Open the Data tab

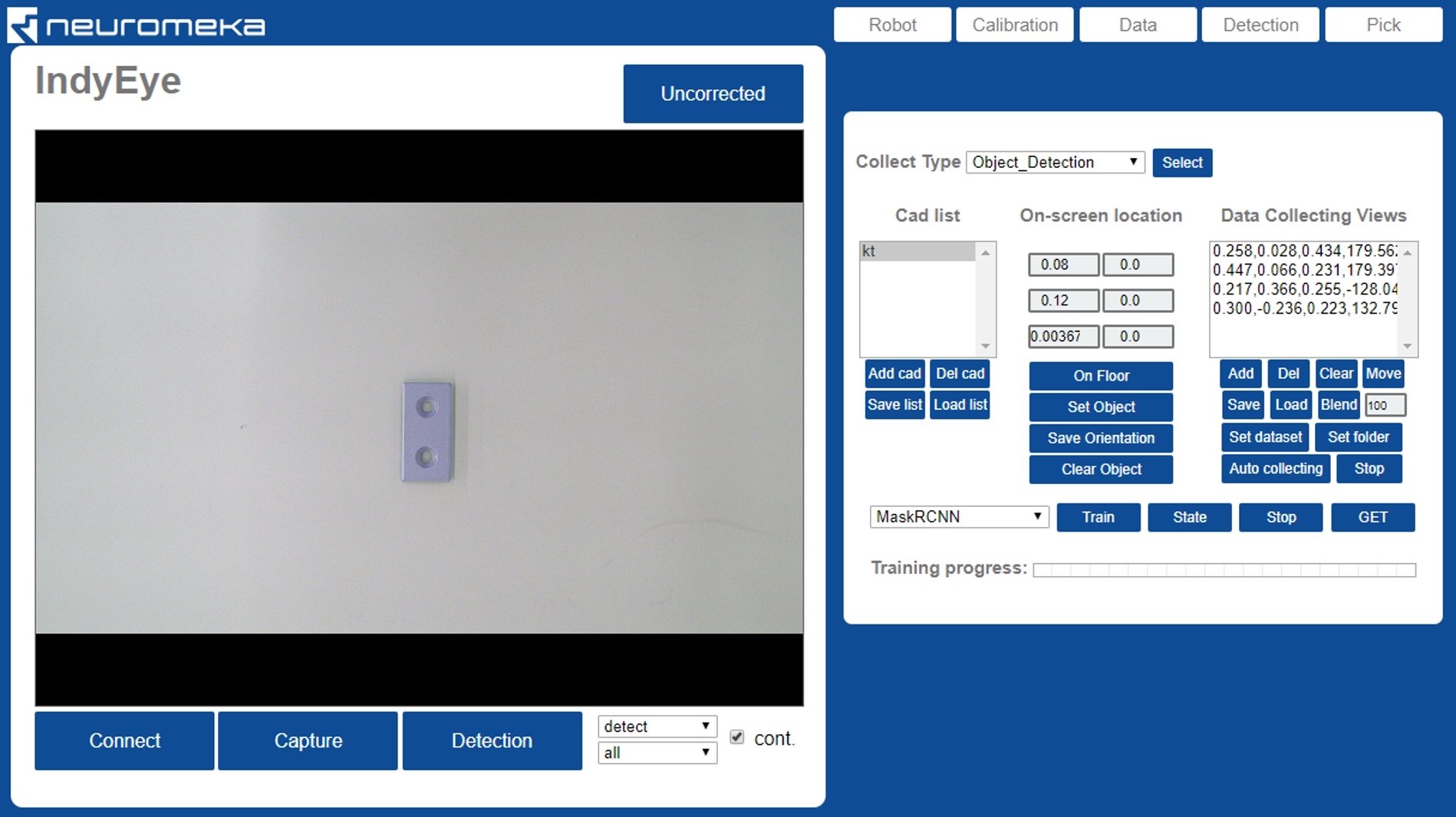(1138, 25)
